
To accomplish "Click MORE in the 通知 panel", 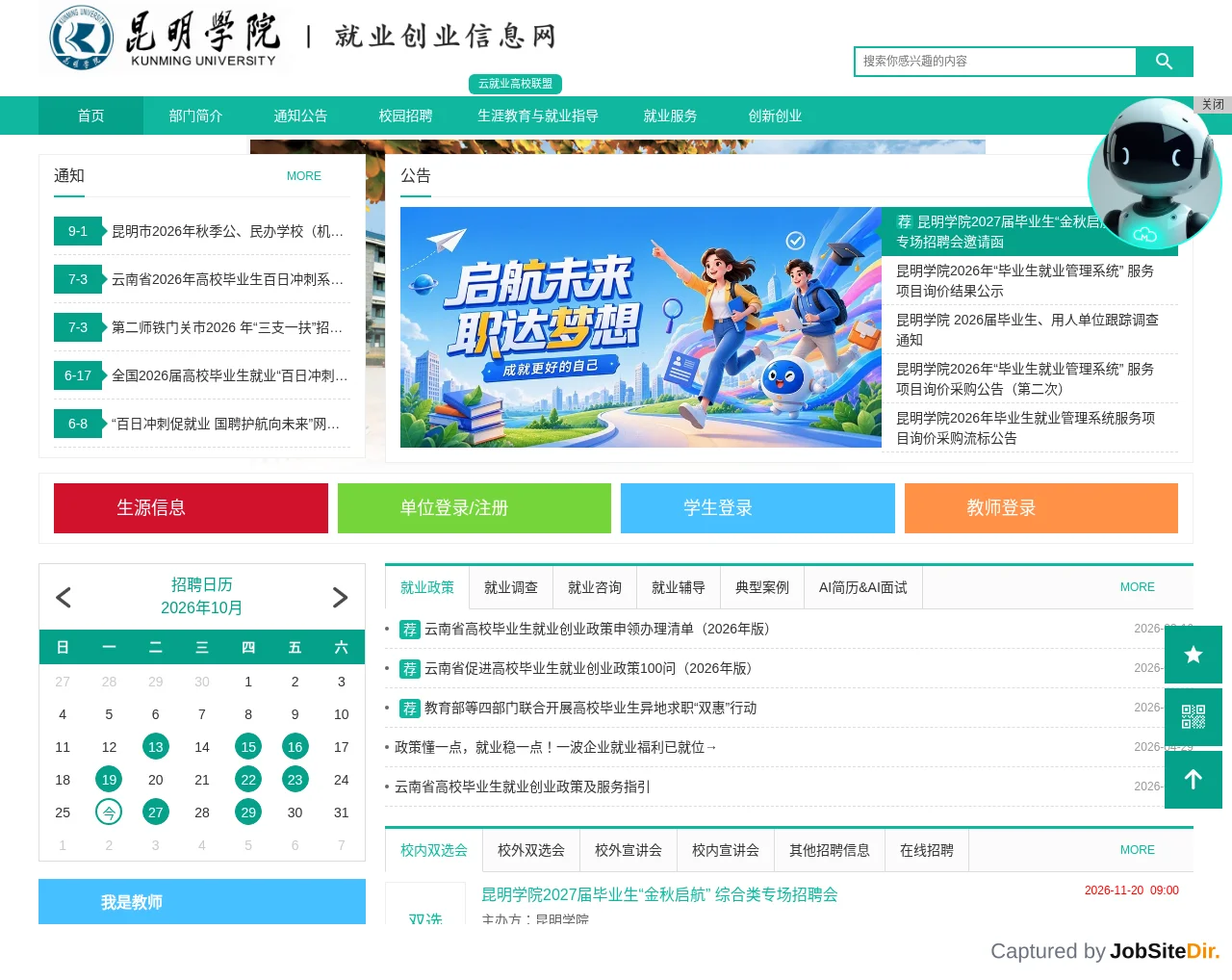I will coord(304,176).
